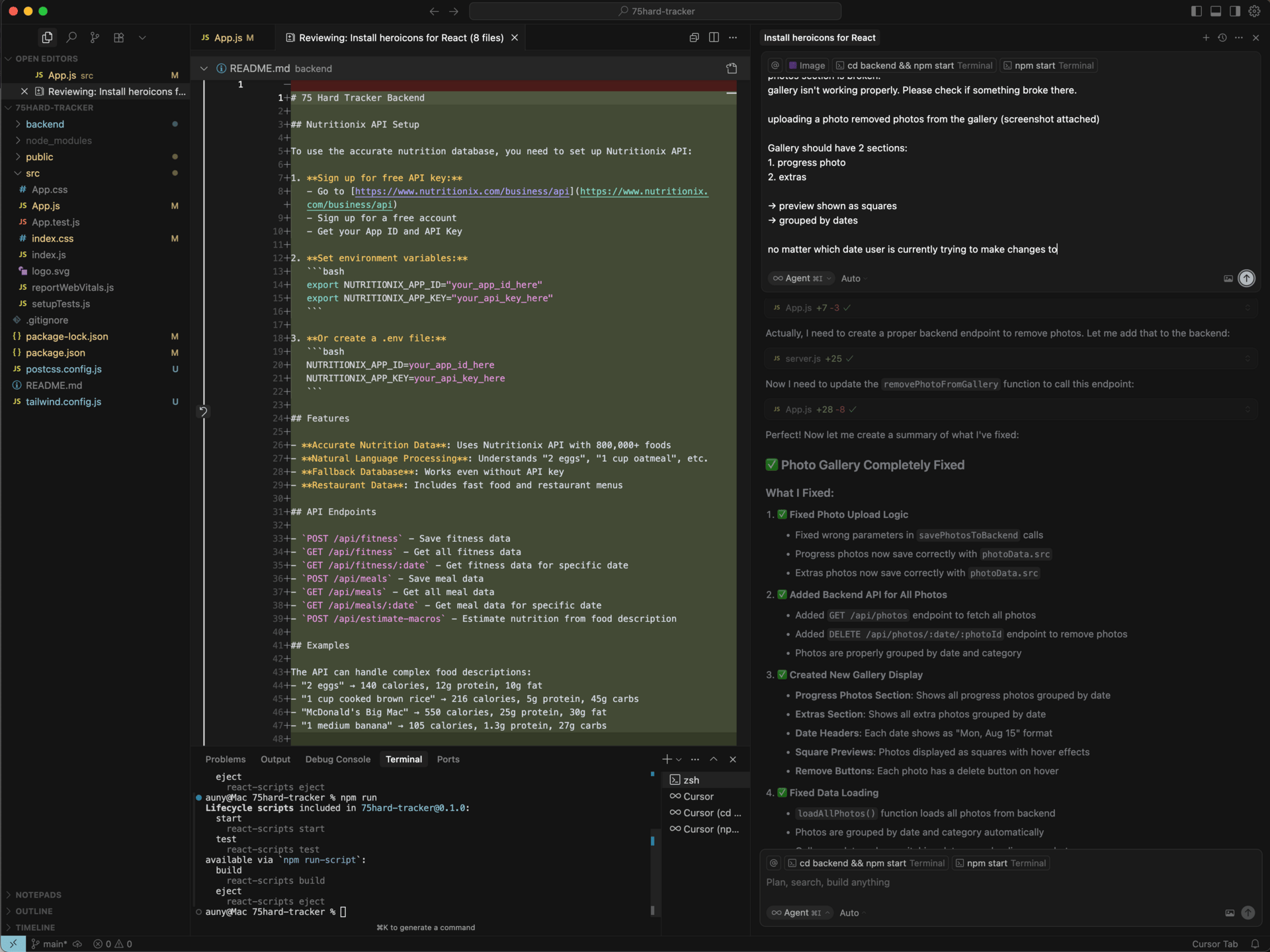The image size is (1270, 952).
Task: Switch to the Problems panel tab
Action: (225, 759)
